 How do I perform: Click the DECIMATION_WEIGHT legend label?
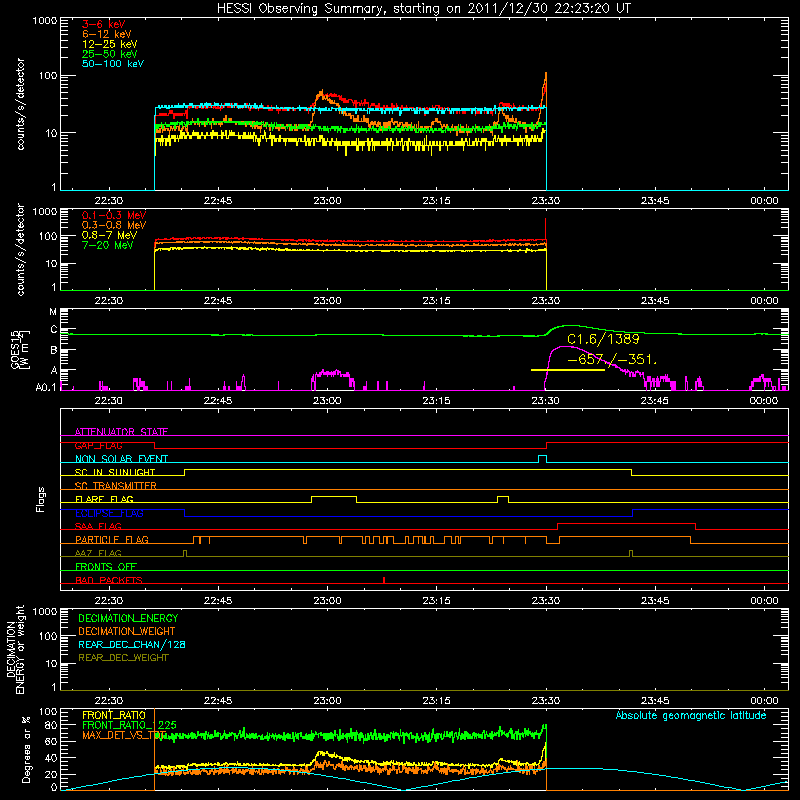point(127,631)
